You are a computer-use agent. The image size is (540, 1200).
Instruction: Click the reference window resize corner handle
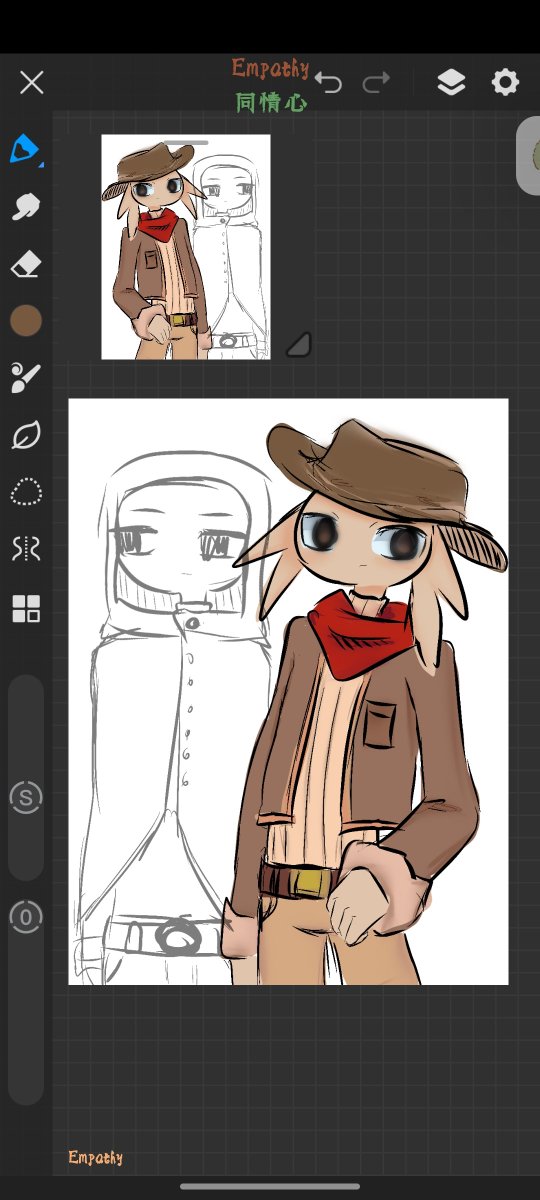coord(298,345)
